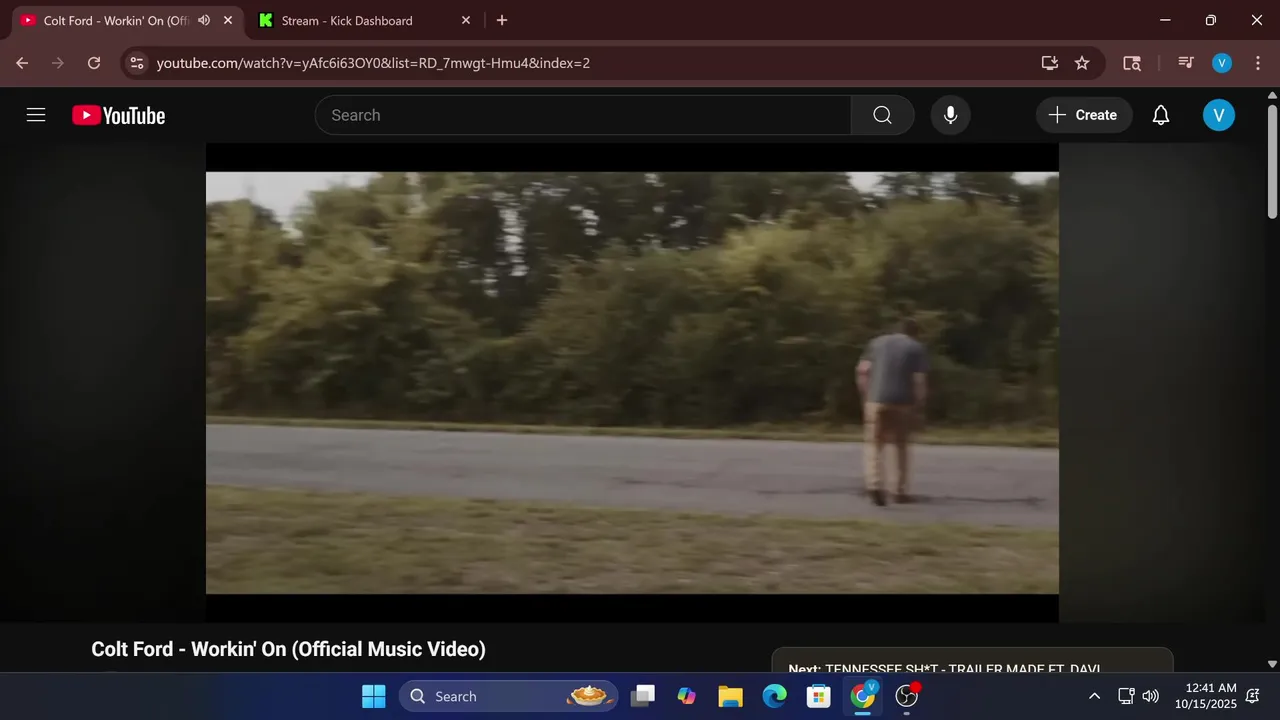This screenshot has width=1280, height=720.
Task: Open Microsoft Store from taskbar
Action: click(819, 696)
